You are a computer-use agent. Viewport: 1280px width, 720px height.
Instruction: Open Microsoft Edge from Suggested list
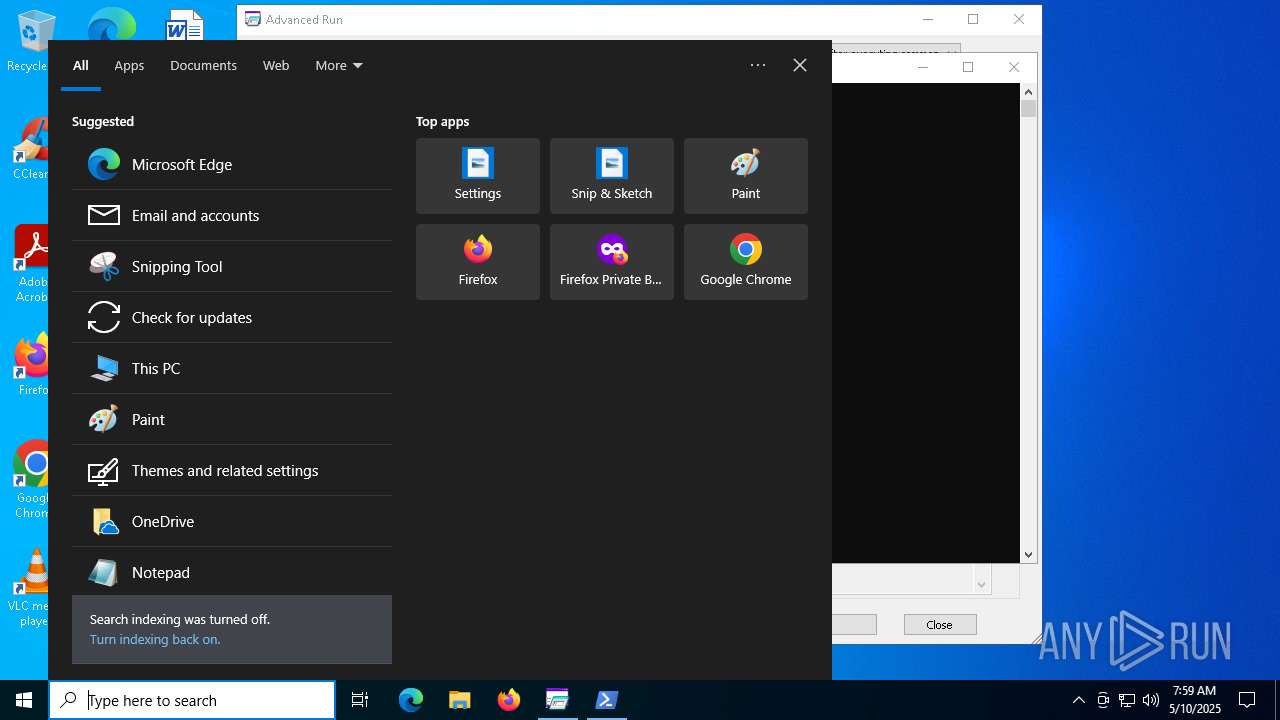coord(232,164)
